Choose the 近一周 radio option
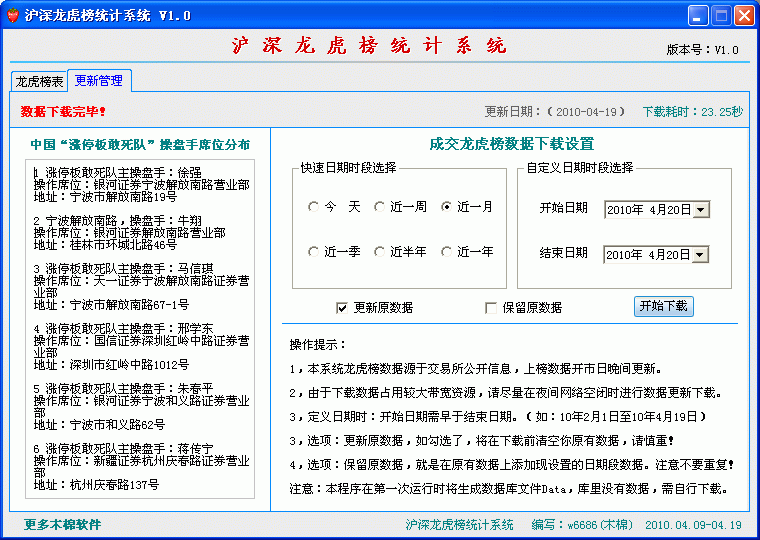Viewport: 760px width, 540px height. 400,207
